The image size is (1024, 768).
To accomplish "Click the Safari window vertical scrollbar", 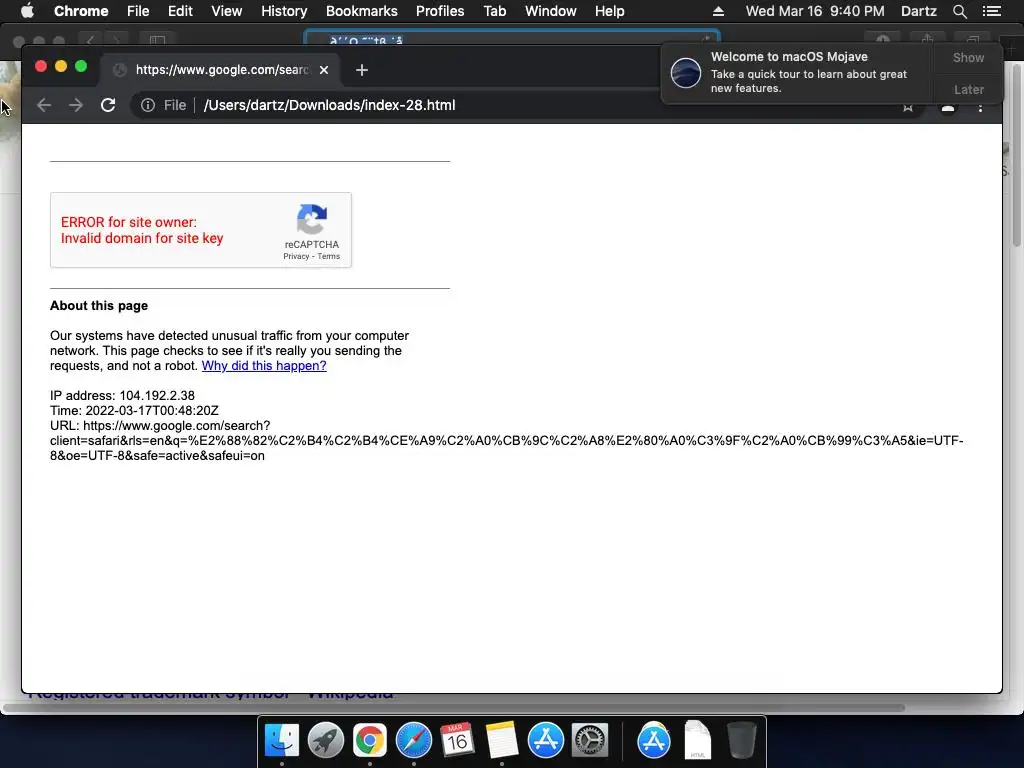I will click(1017, 153).
